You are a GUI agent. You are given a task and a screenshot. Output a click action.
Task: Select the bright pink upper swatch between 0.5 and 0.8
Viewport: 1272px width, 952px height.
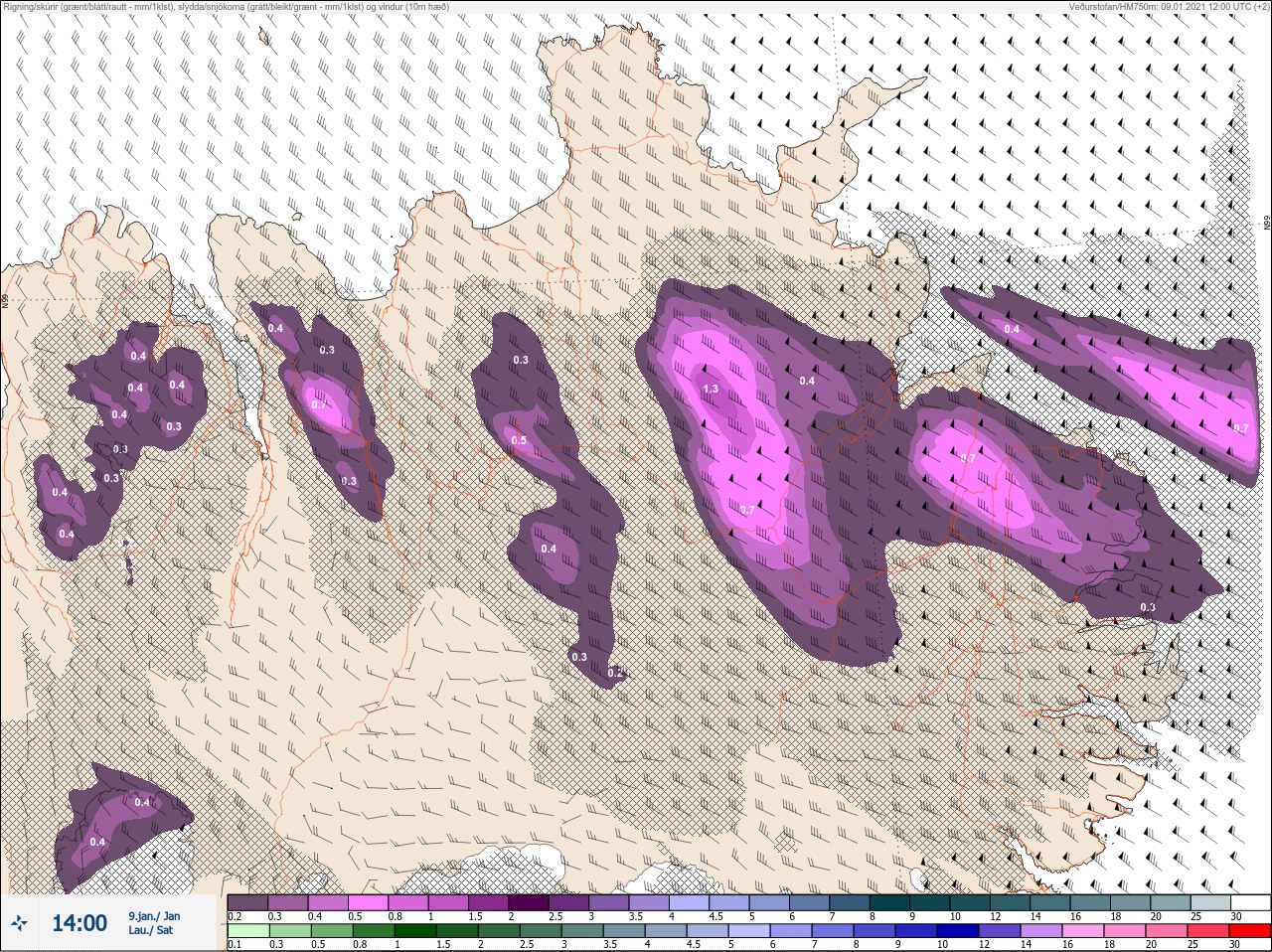pyautogui.click(x=370, y=902)
